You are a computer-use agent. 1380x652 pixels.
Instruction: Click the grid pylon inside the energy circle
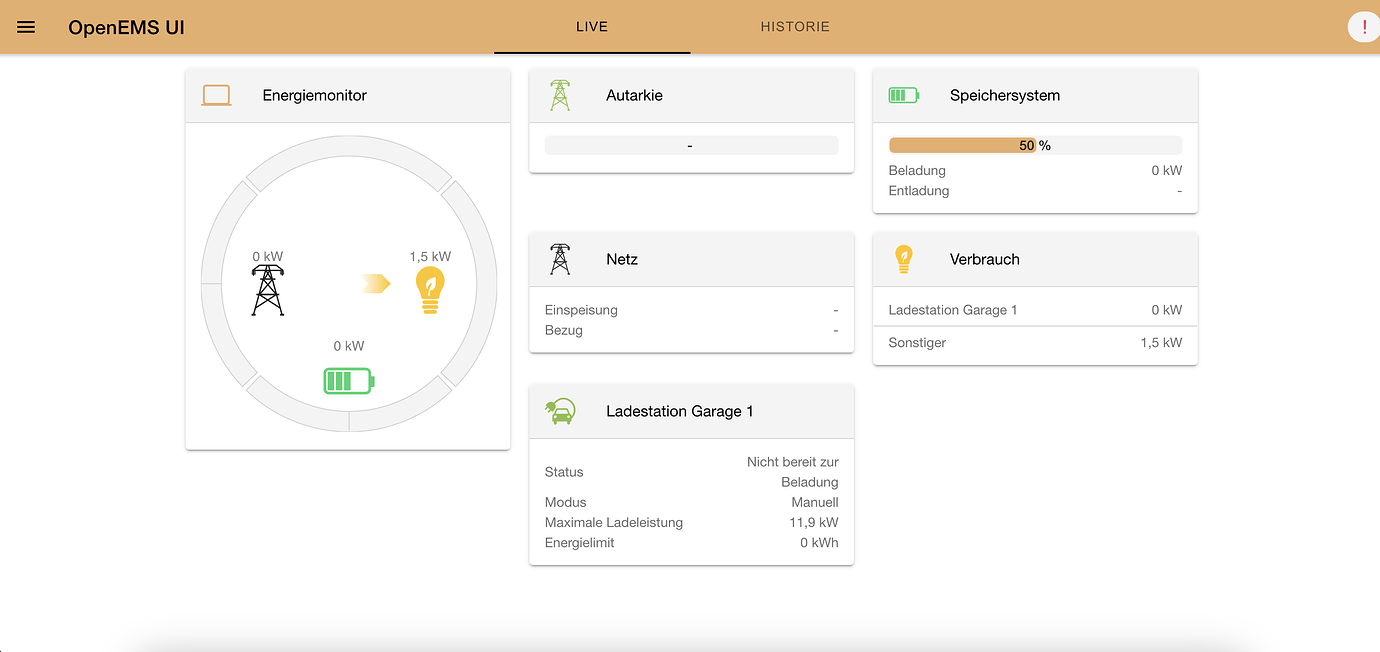coord(267,290)
